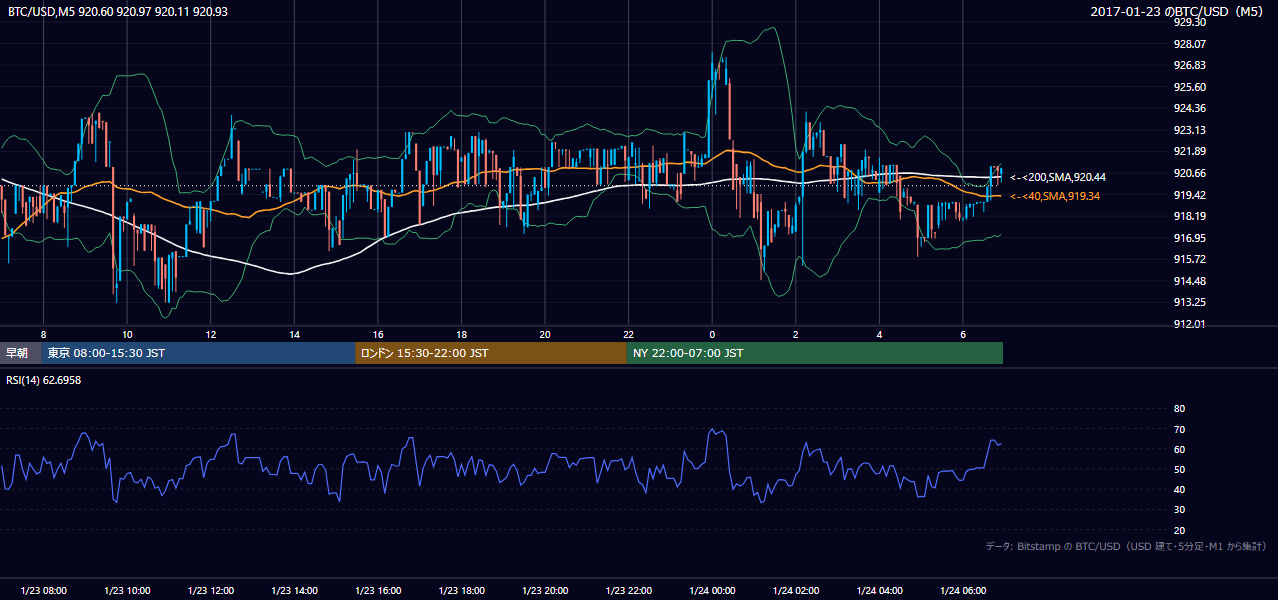Click the 926.83 price axis label
Screen dimensions: 1278x600
[1189, 65]
